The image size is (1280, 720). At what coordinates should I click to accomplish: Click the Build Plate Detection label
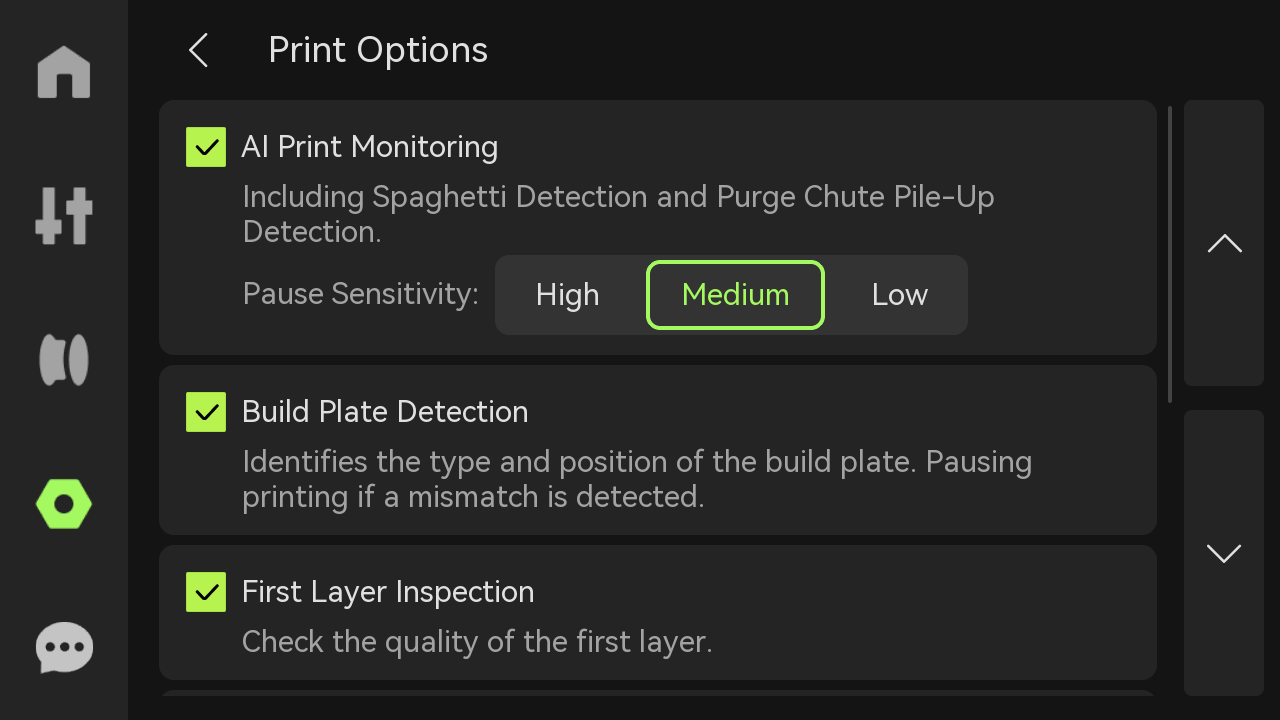point(385,412)
